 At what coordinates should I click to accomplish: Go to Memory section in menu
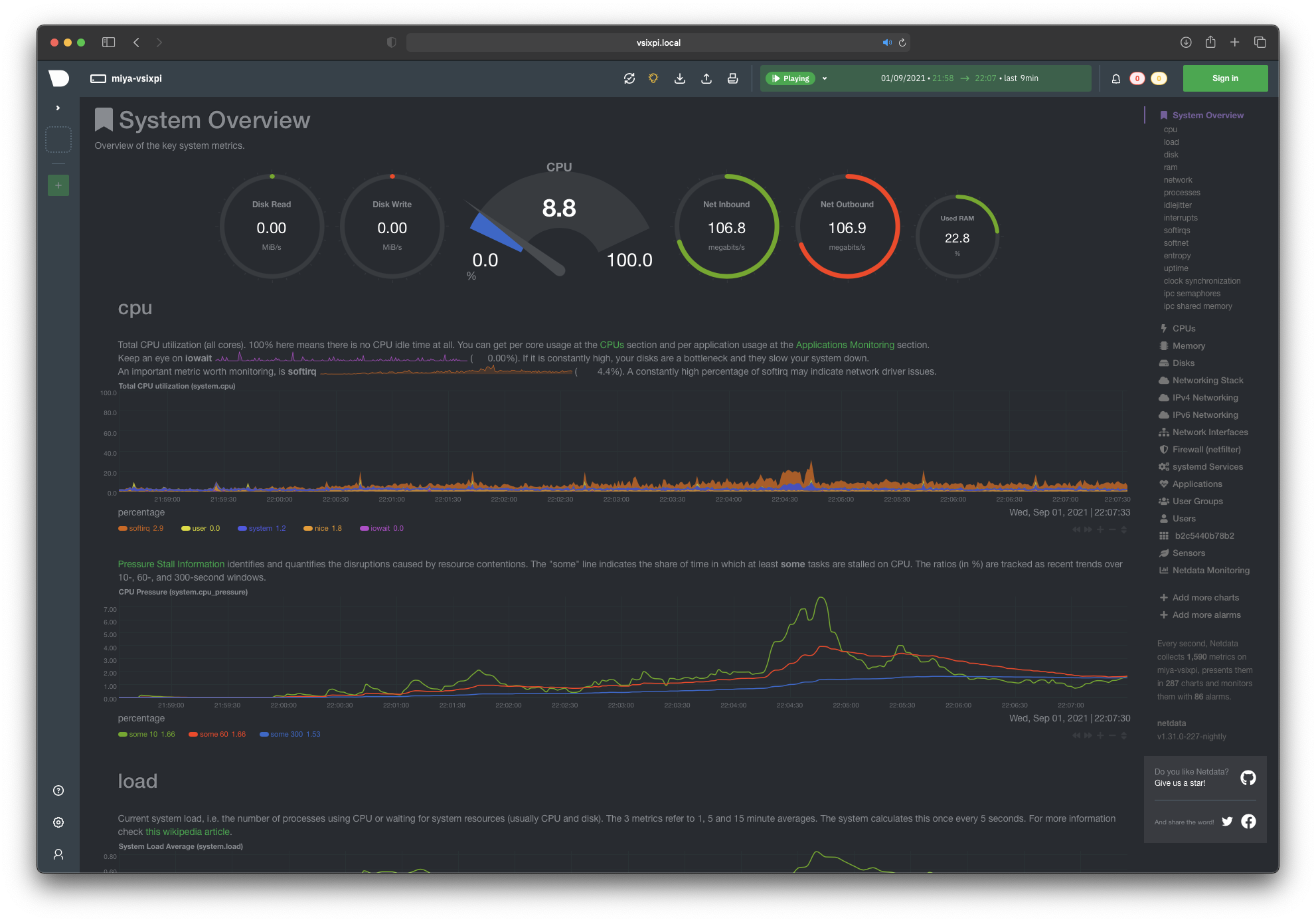pos(1188,346)
